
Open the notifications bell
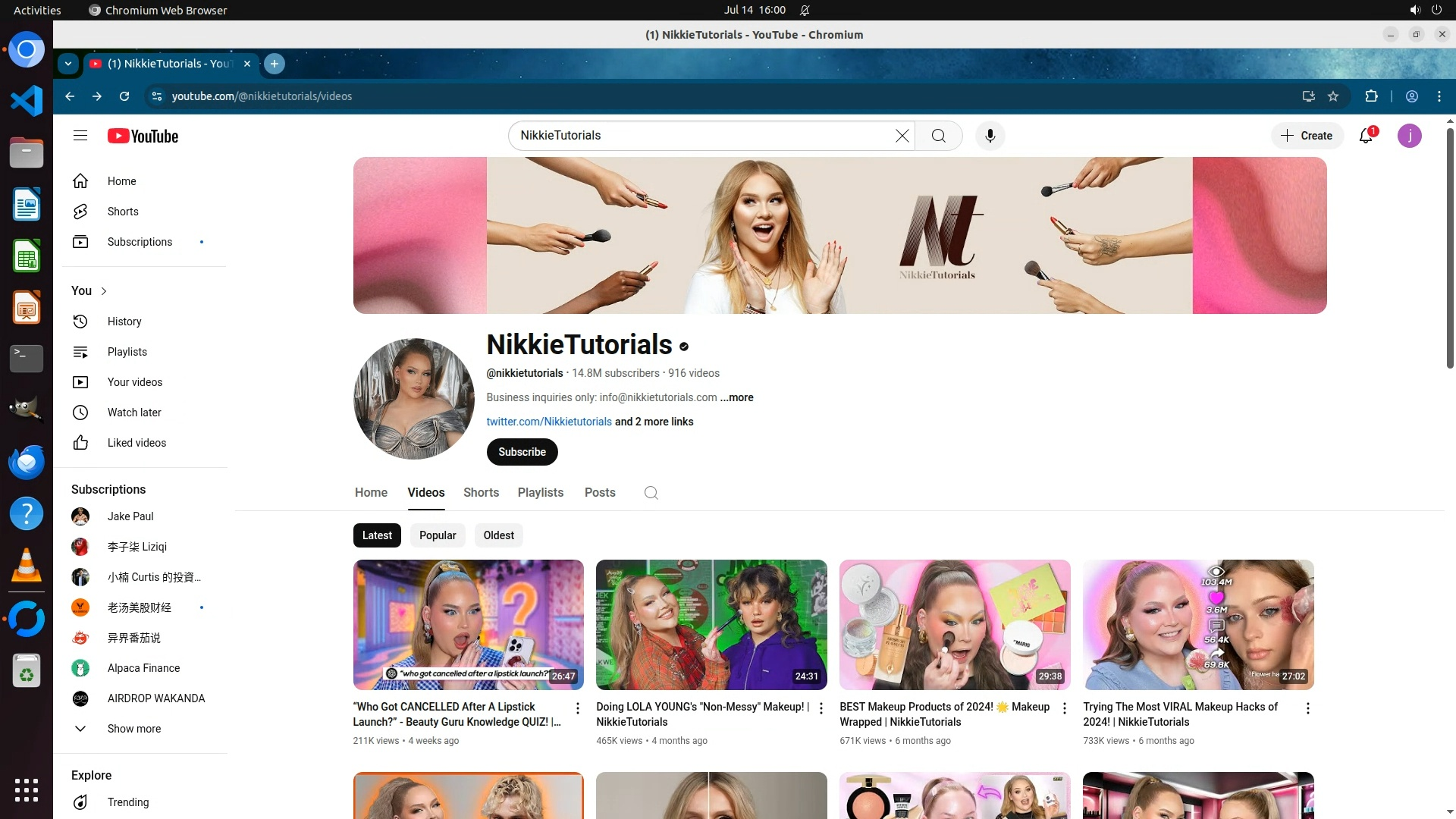1366,136
